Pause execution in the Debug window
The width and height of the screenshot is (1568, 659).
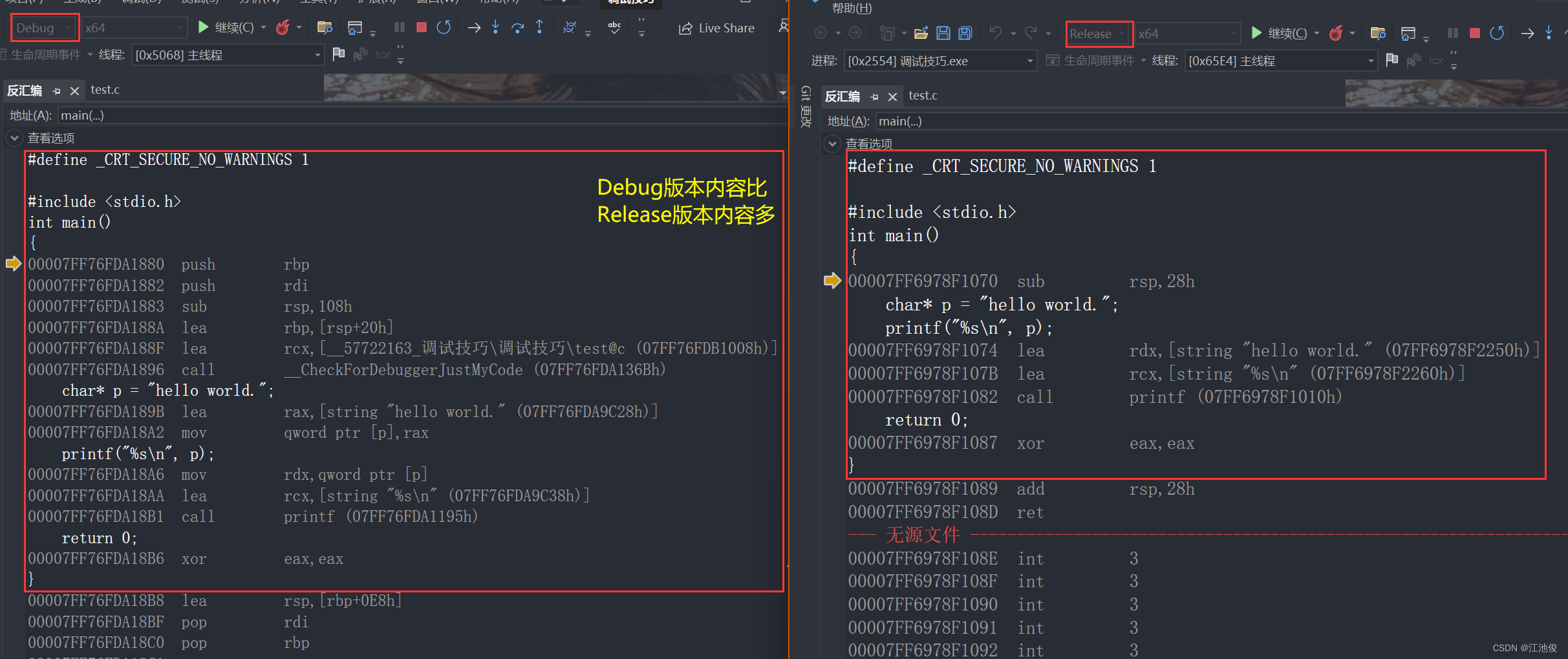(399, 27)
